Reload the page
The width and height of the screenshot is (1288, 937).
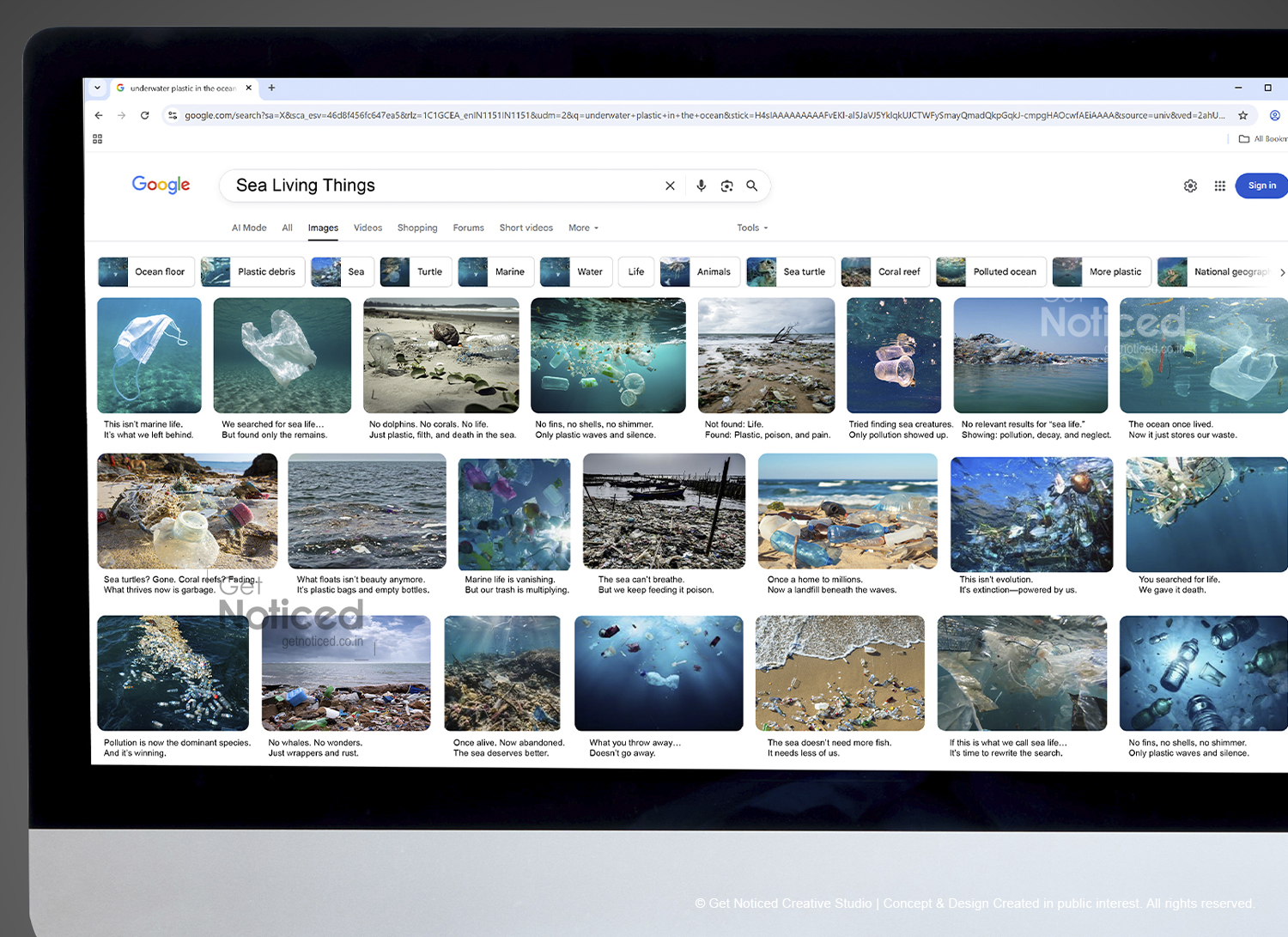[144, 114]
